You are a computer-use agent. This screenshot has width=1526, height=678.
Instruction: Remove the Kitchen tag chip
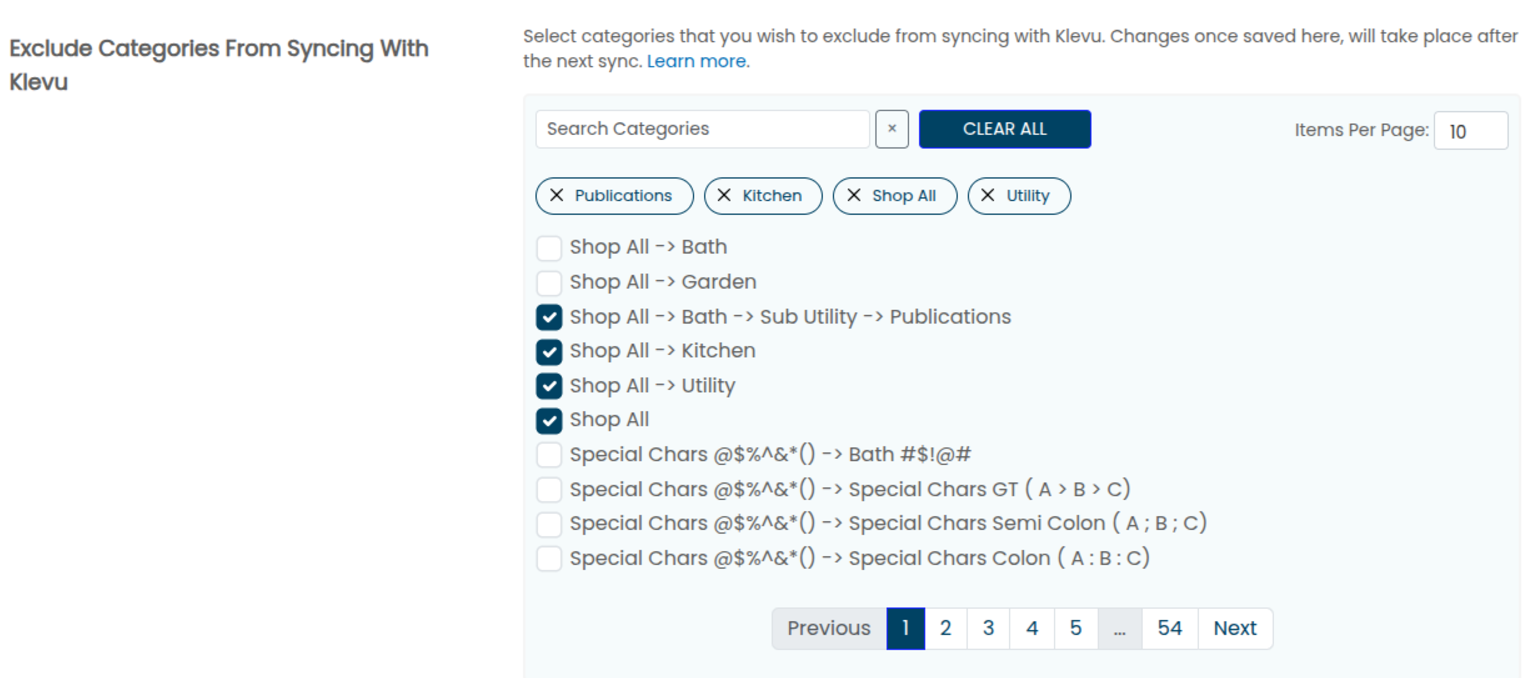pyautogui.click(x=725, y=196)
